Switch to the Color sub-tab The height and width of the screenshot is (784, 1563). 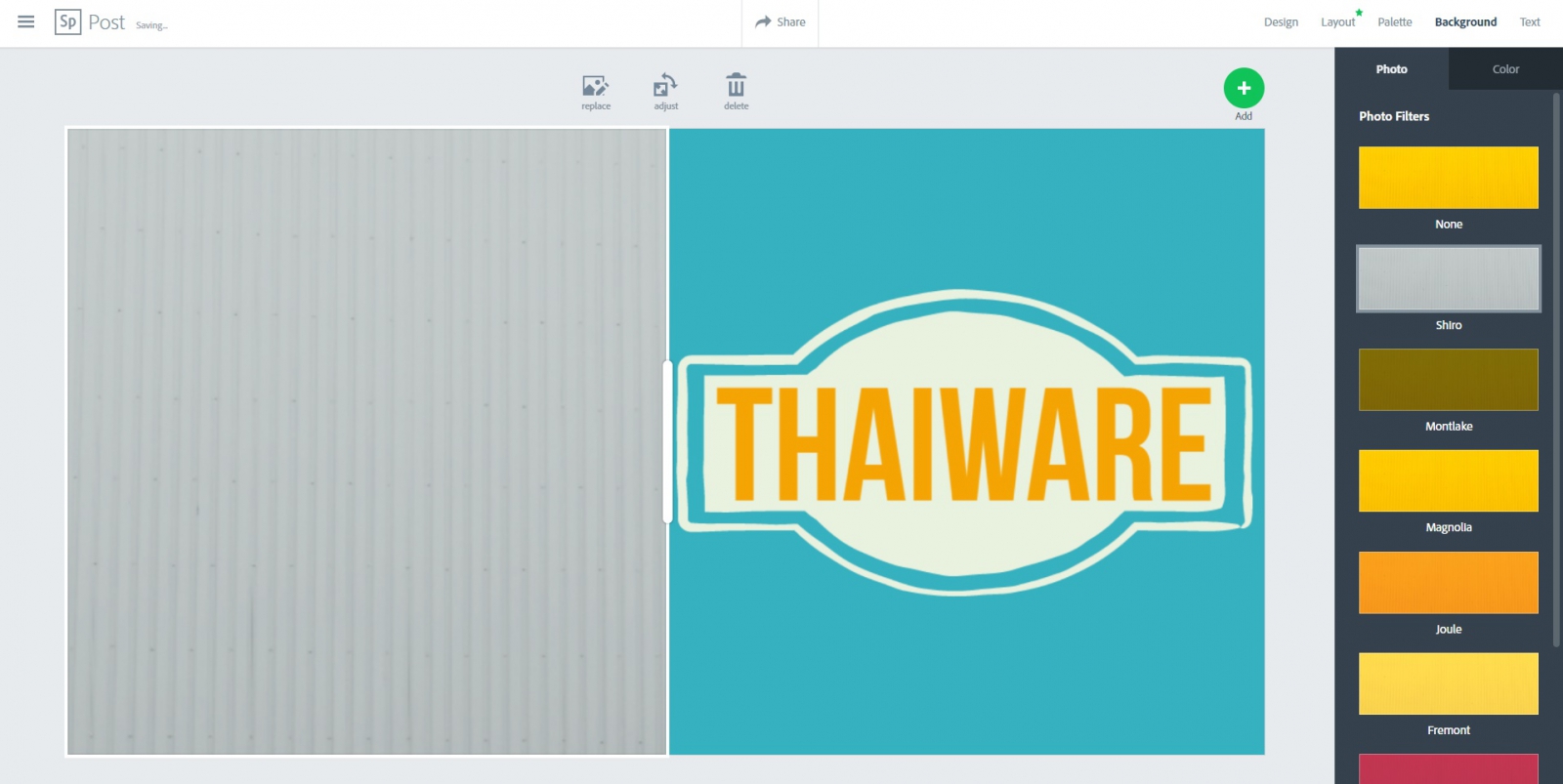click(x=1505, y=69)
